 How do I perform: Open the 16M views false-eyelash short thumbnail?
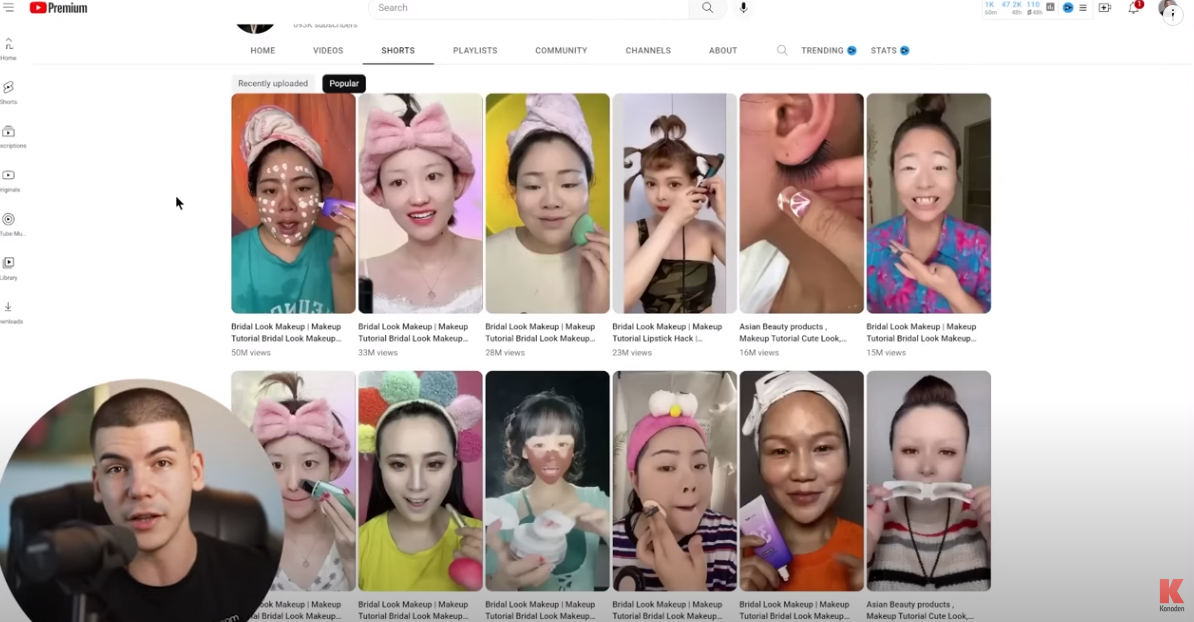click(x=801, y=203)
